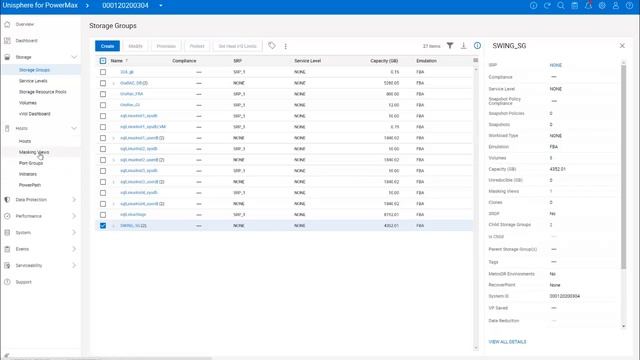Toggle the select-all checkbox in the table header
The height and width of the screenshot is (360, 640).
tap(103, 61)
